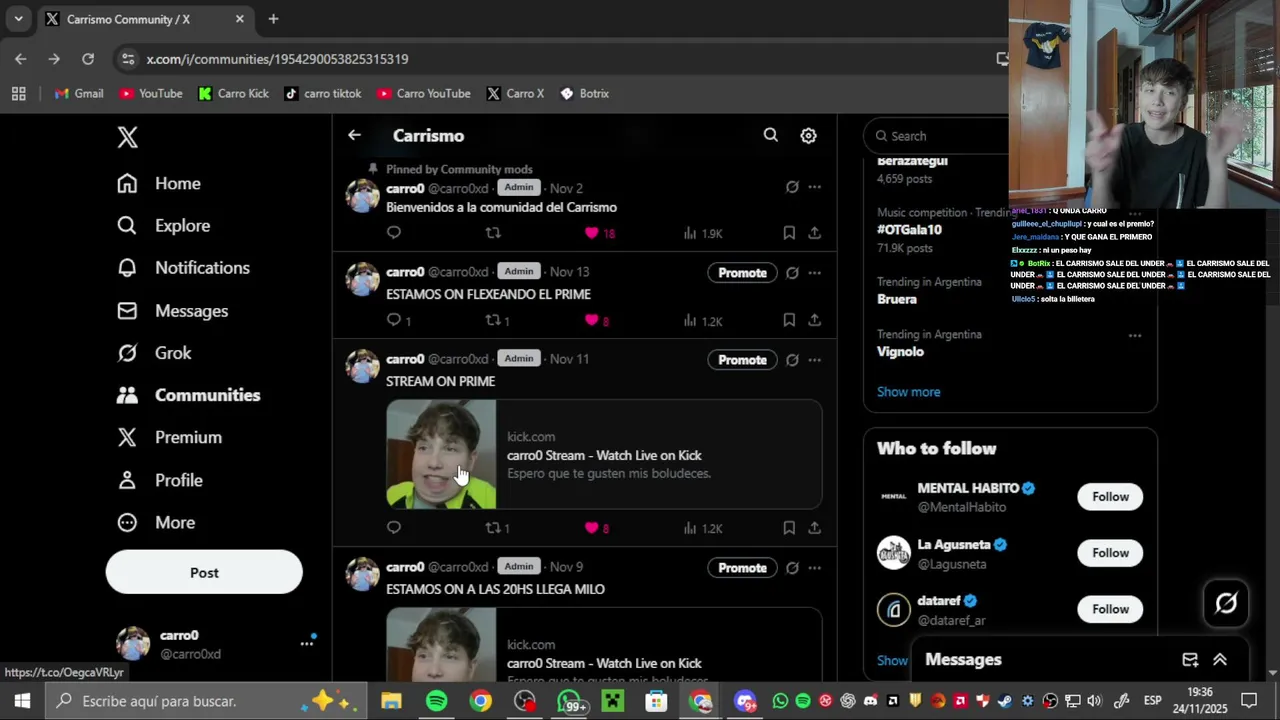Open a new browser tab
The width and height of the screenshot is (1280, 720).
pos(273,19)
